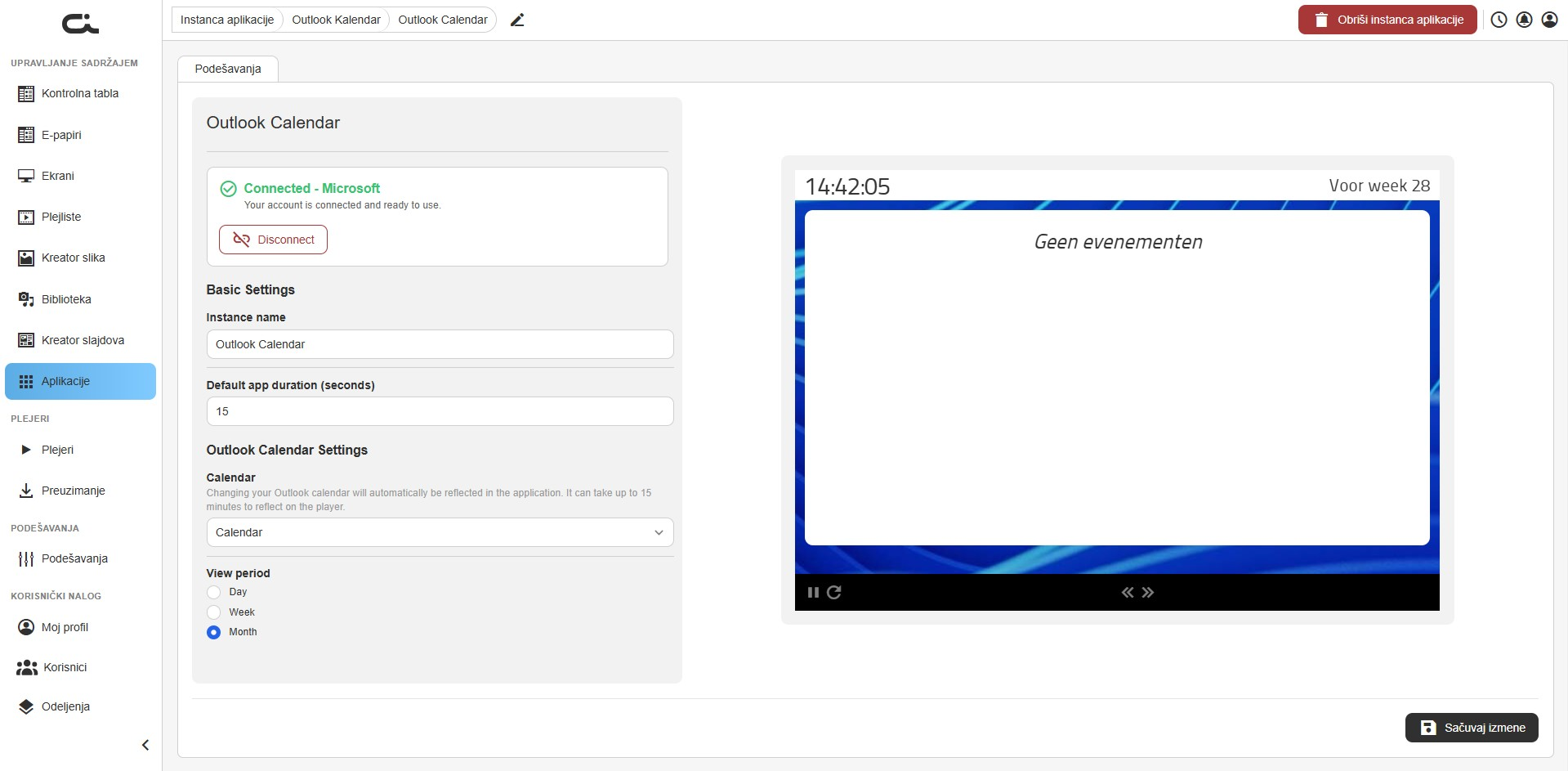
Task: Open Kontrolna tabla in the sidebar
Action: (x=80, y=94)
